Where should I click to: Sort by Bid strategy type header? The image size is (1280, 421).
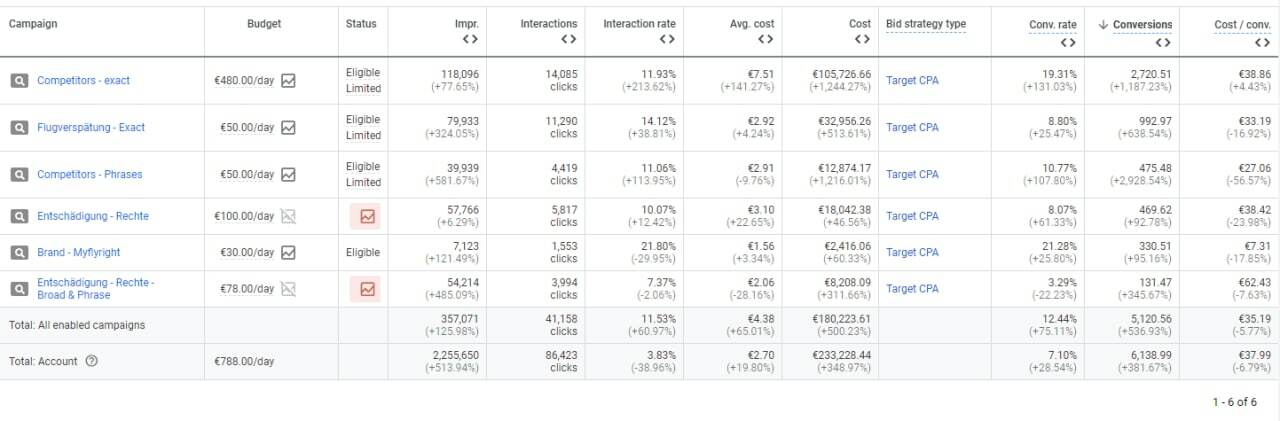point(925,23)
